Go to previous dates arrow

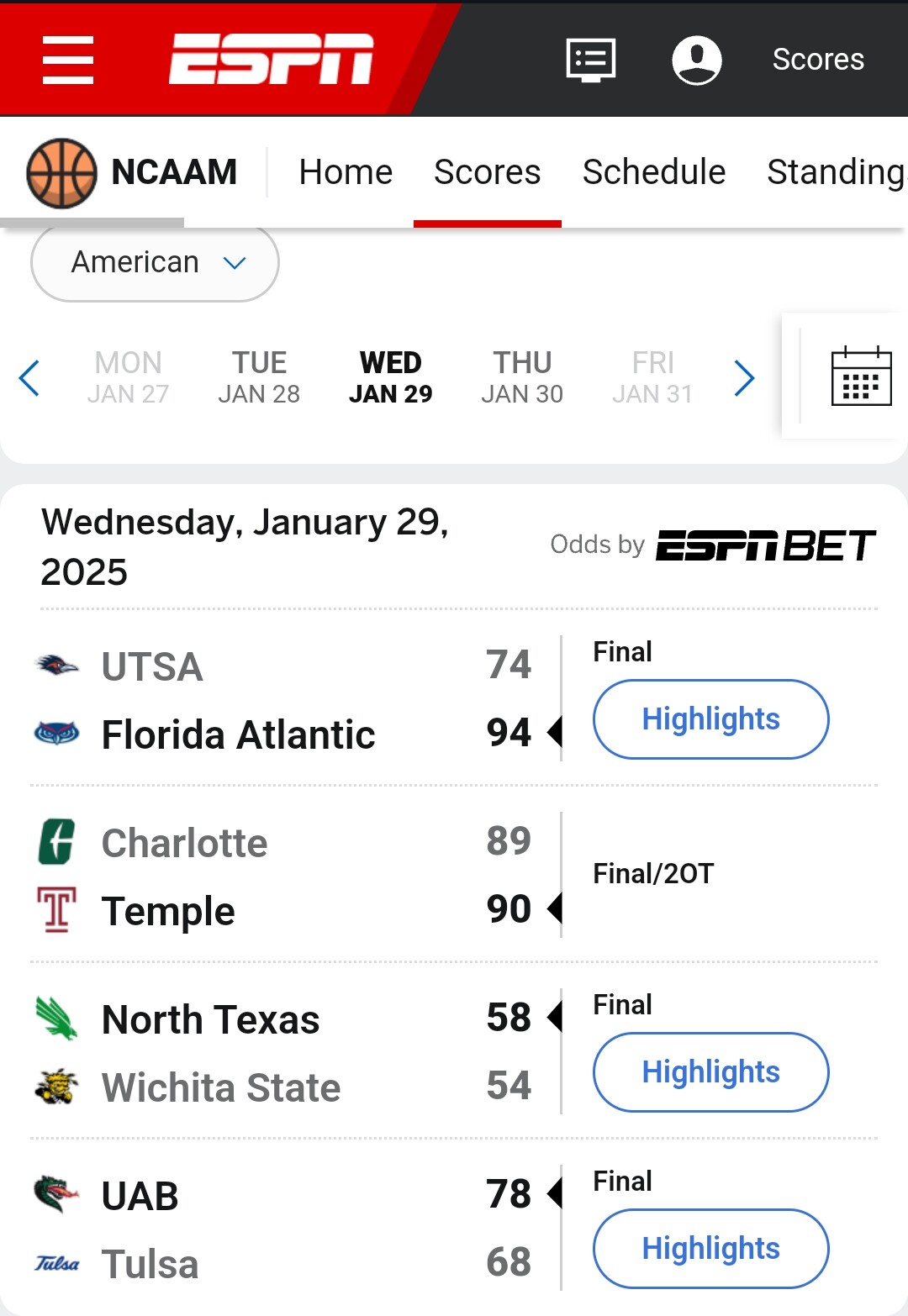29,377
